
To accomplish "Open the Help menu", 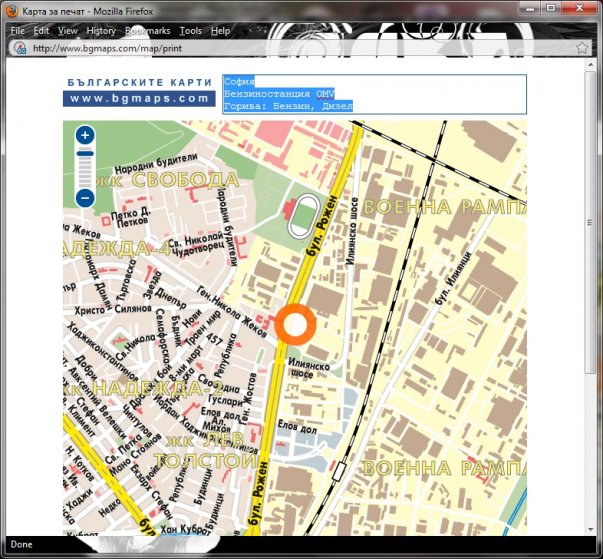I will click(x=220, y=31).
